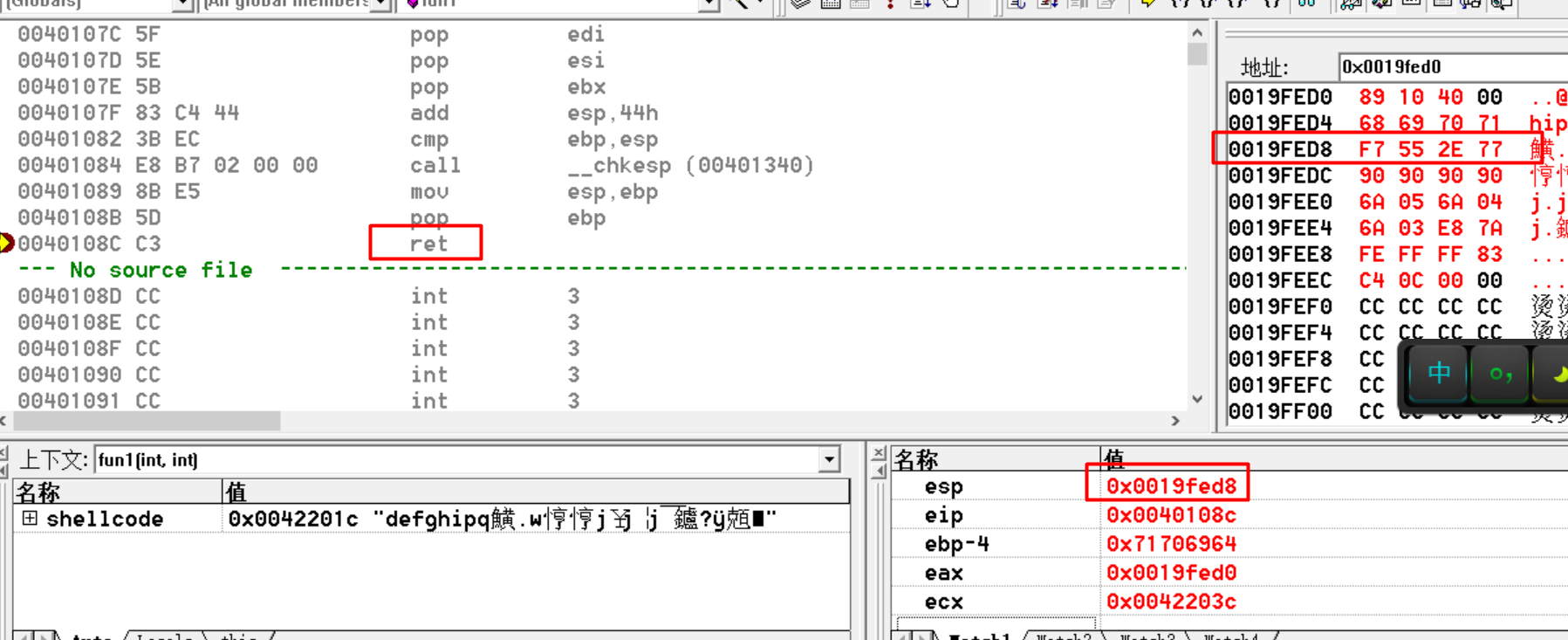The image size is (1568, 640).
Task: Click eip value 0x0040108c
Action: pyautogui.click(x=1171, y=515)
